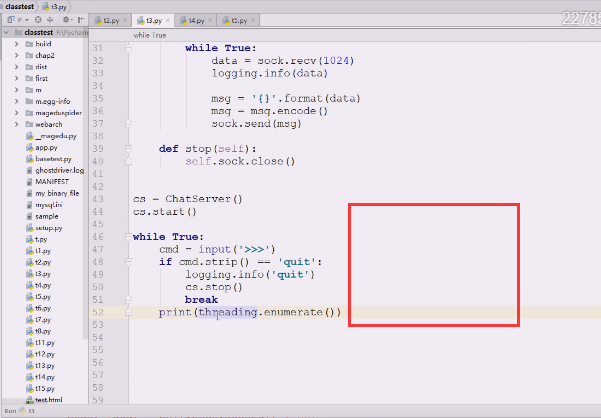
Task: Open the t5.py editor tab
Action: (x=239, y=21)
